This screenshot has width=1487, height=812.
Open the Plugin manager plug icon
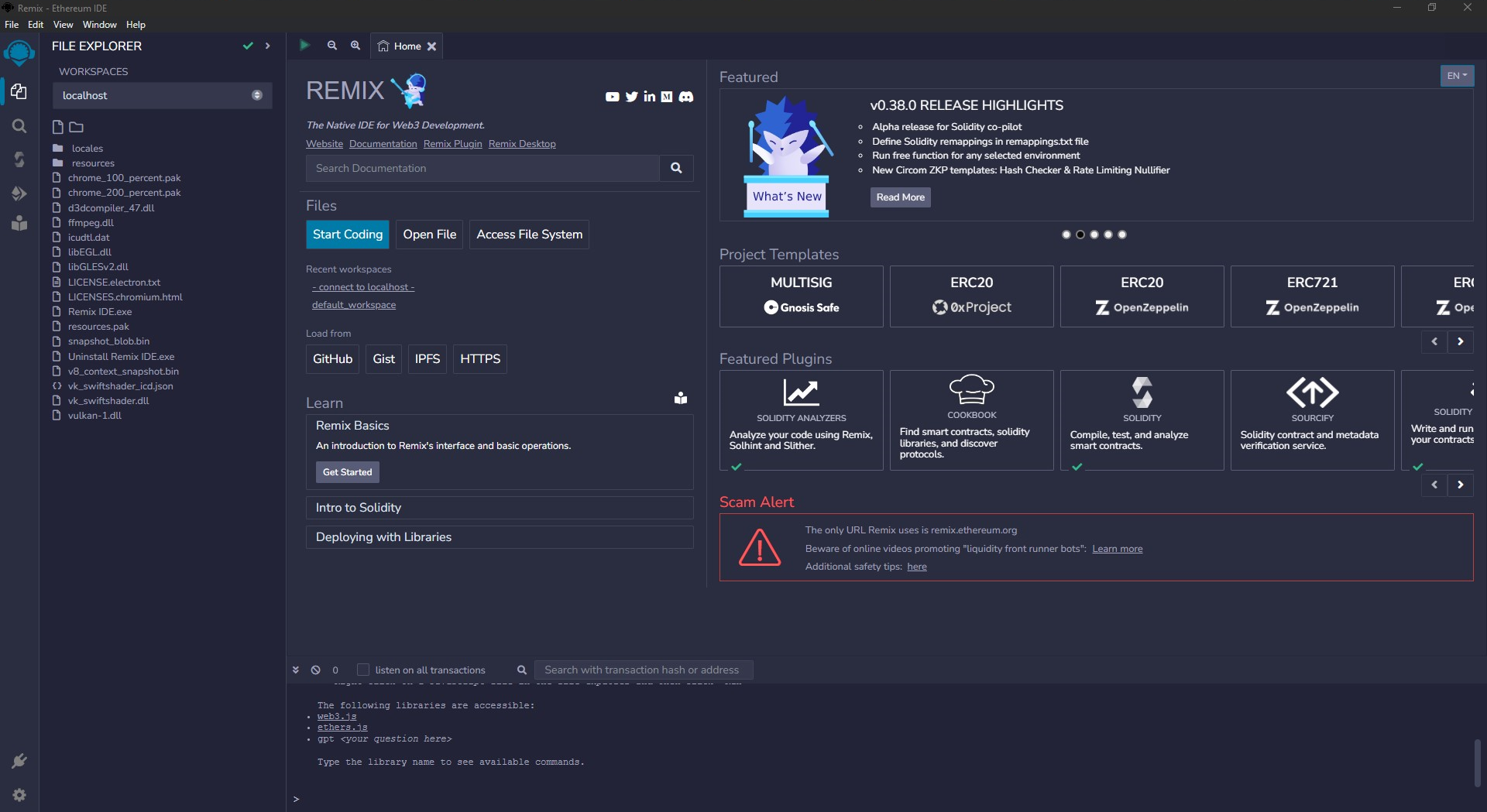(x=19, y=762)
